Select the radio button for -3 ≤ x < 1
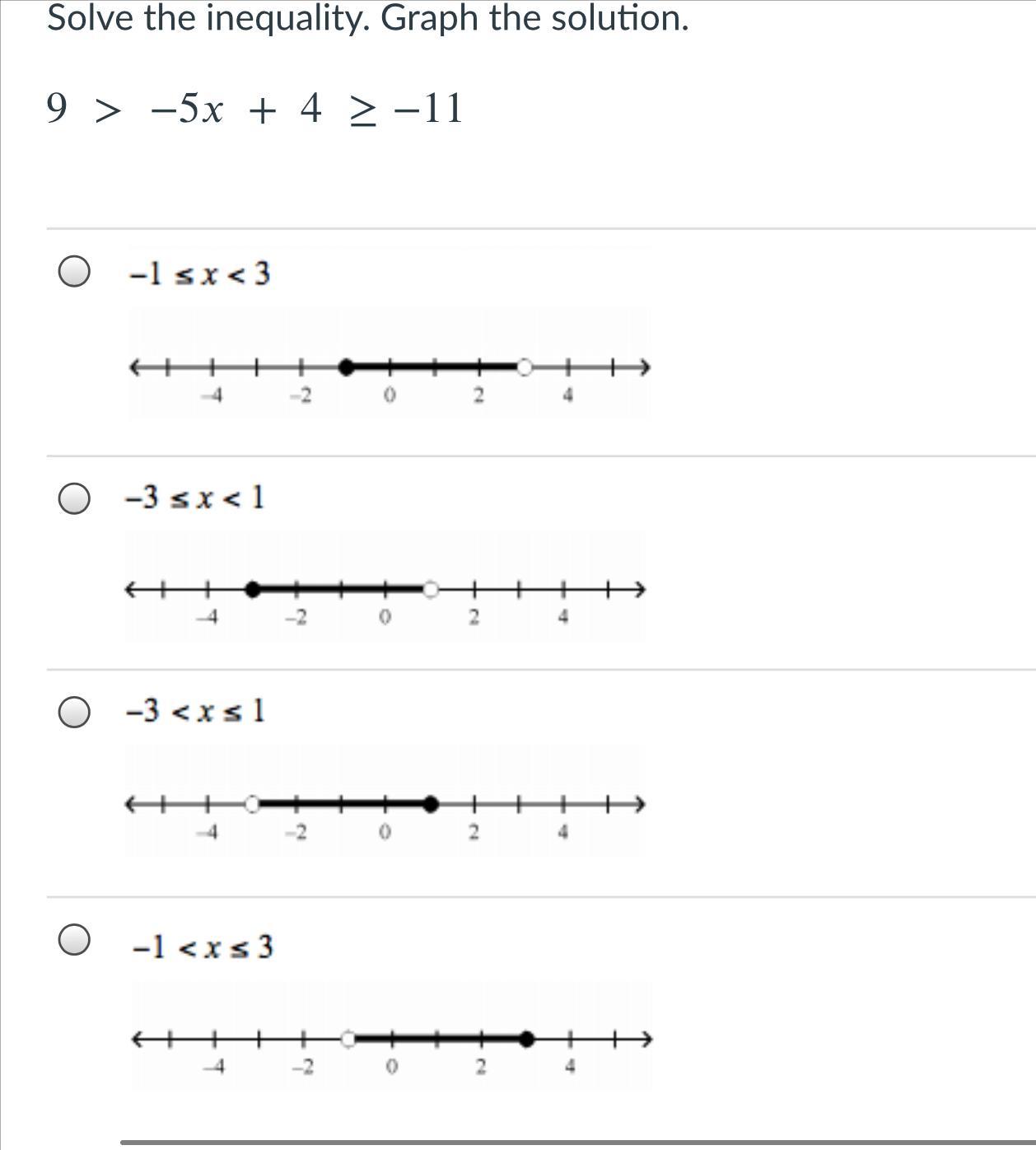This screenshot has width=1036, height=1150. click(x=74, y=498)
